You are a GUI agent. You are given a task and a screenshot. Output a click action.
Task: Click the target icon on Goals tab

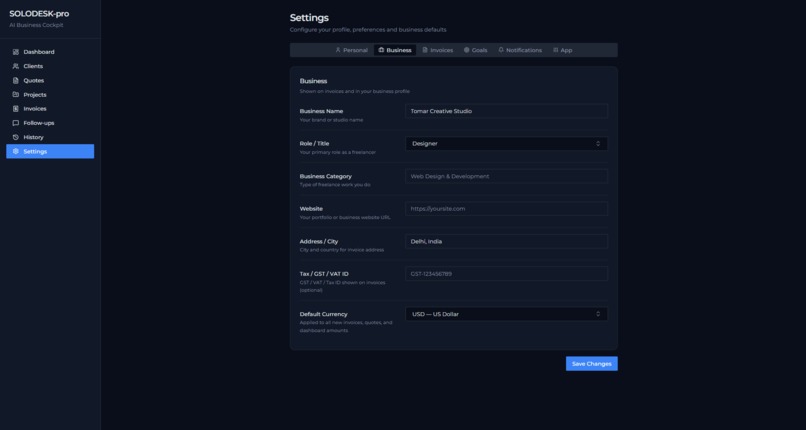click(x=467, y=50)
